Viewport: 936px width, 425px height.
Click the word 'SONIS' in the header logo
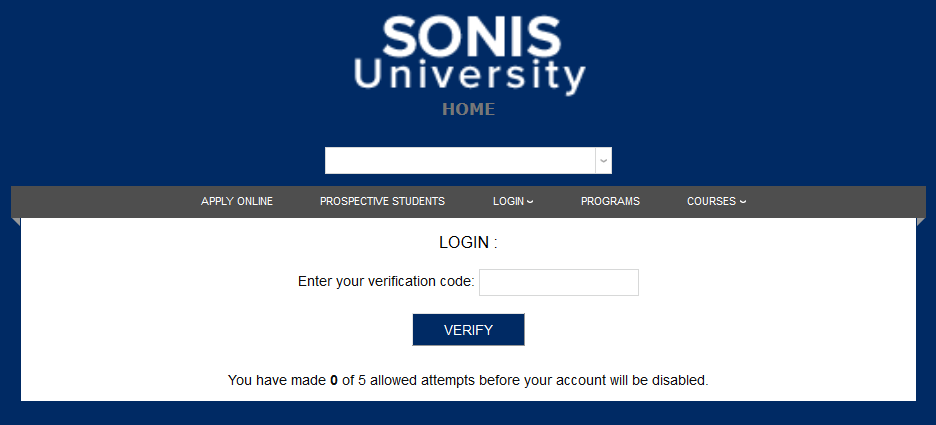tap(470, 37)
